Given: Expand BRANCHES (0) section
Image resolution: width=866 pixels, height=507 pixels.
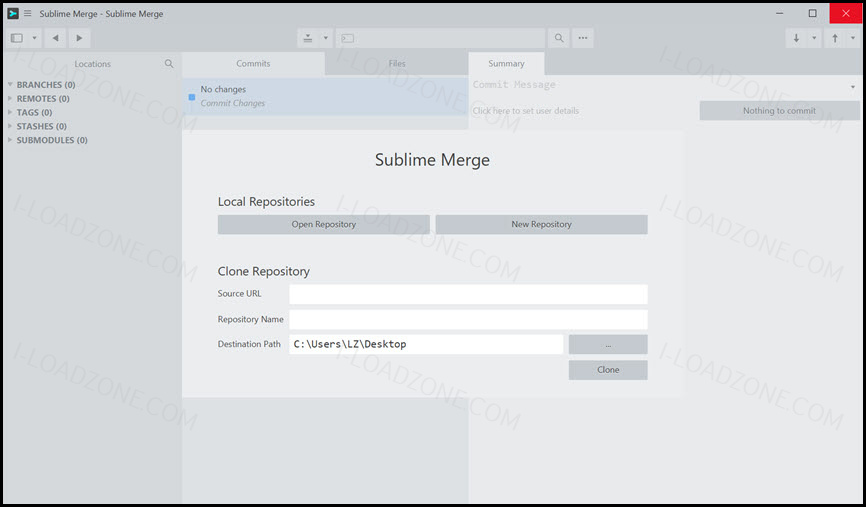Looking at the screenshot, I should tap(46, 84).
